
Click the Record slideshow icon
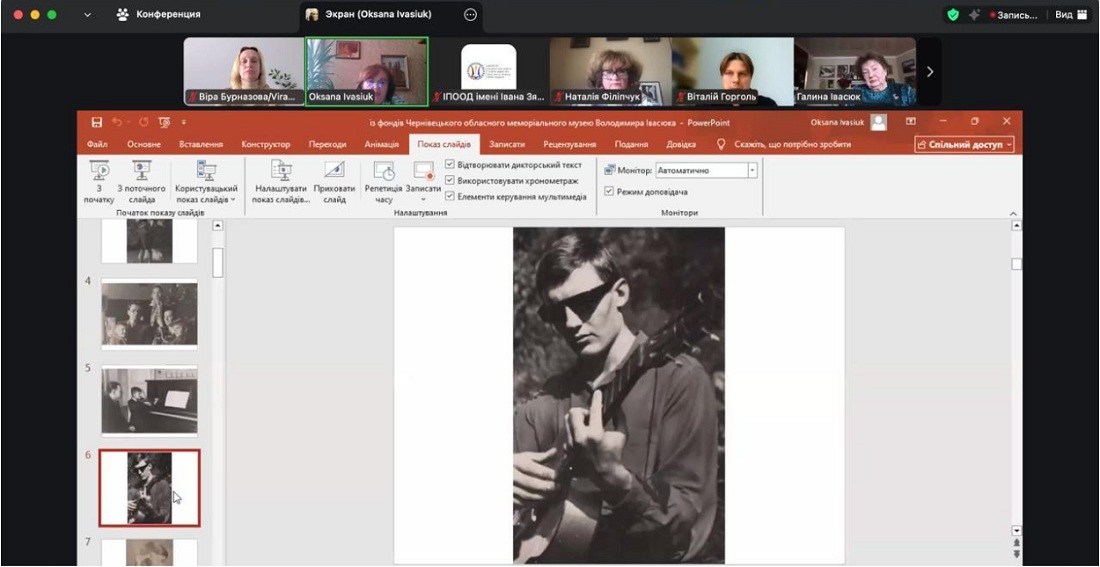[423, 172]
